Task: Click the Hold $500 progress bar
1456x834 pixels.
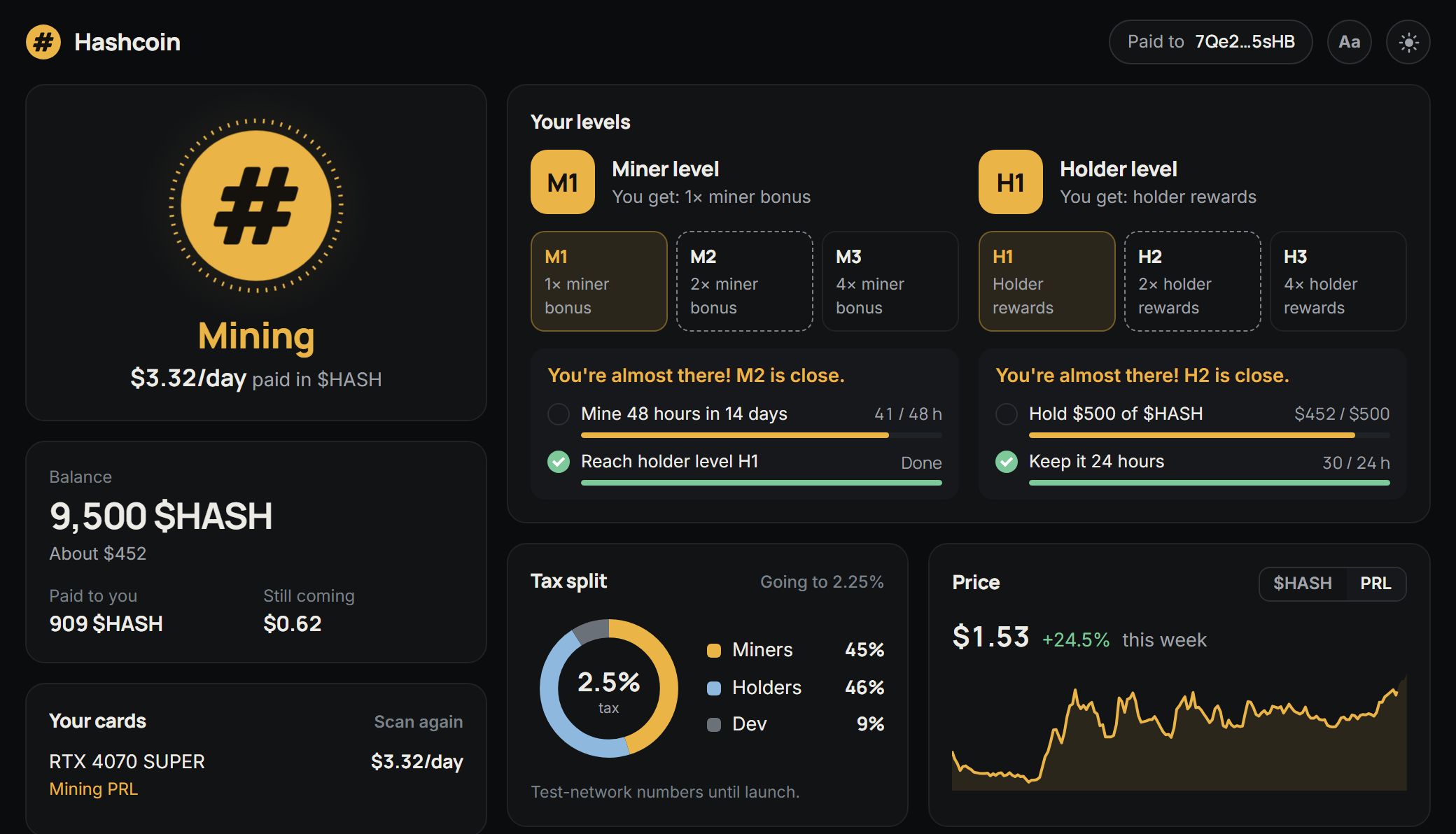Action: pyautogui.click(x=1210, y=435)
